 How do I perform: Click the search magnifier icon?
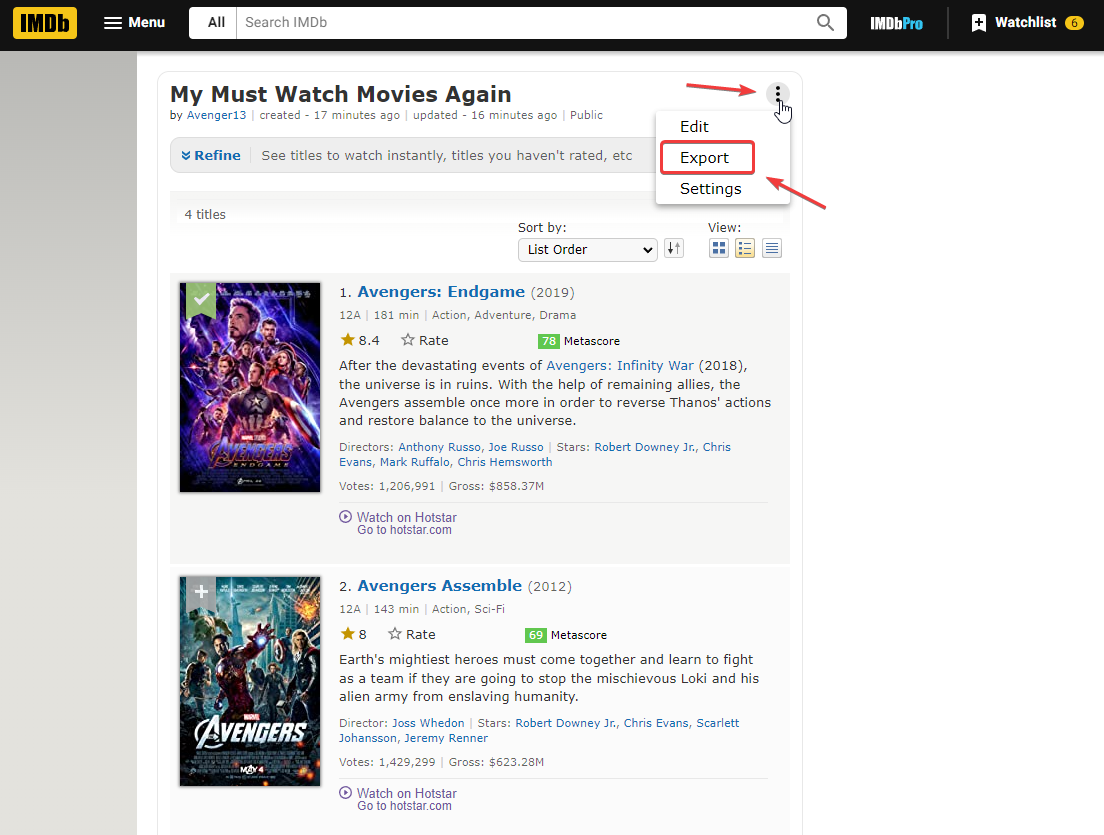tap(825, 23)
